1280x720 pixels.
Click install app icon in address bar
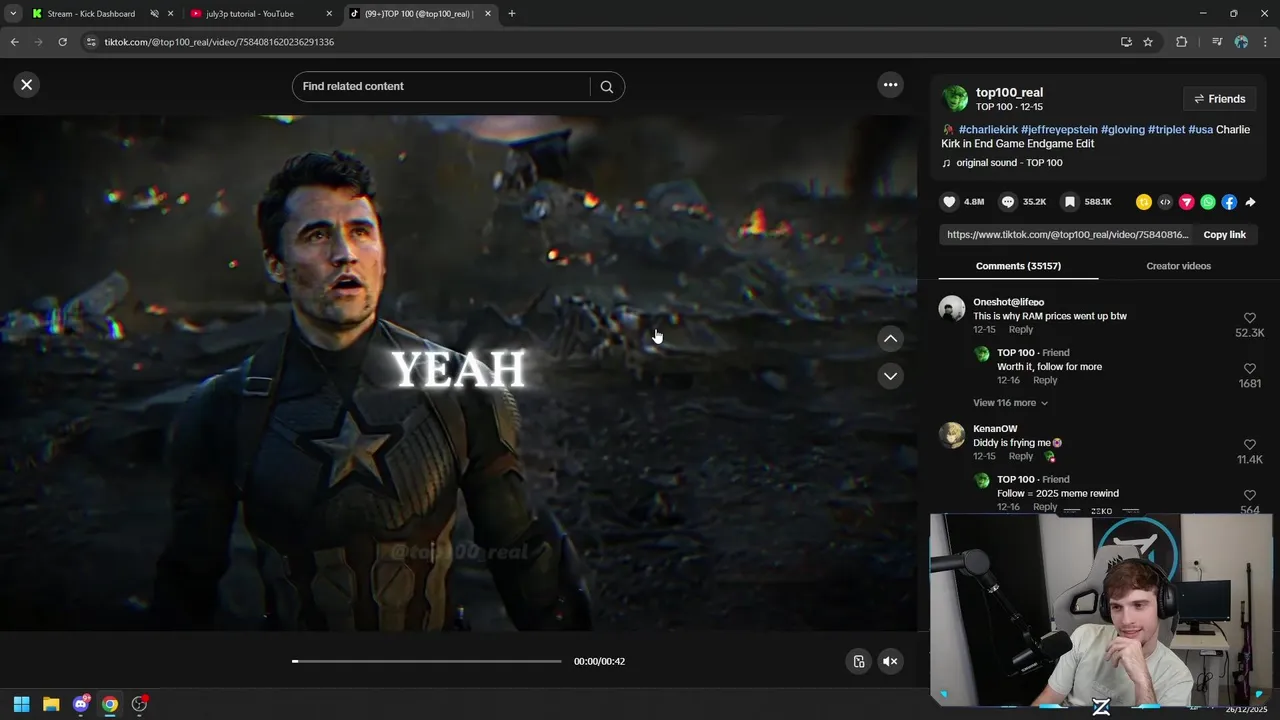[1126, 42]
